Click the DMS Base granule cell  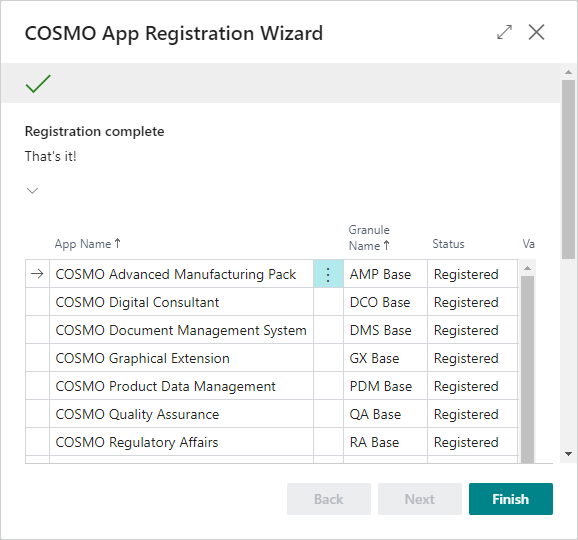[x=385, y=330]
